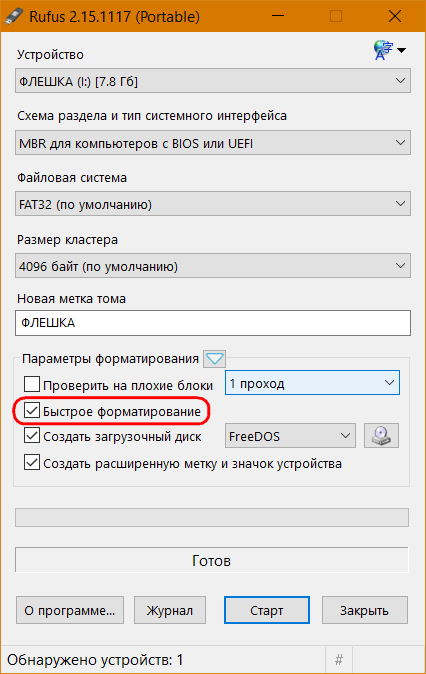Click the Новая метка тома text field
This screenshot has width=426, height=674.
(213, 323)
